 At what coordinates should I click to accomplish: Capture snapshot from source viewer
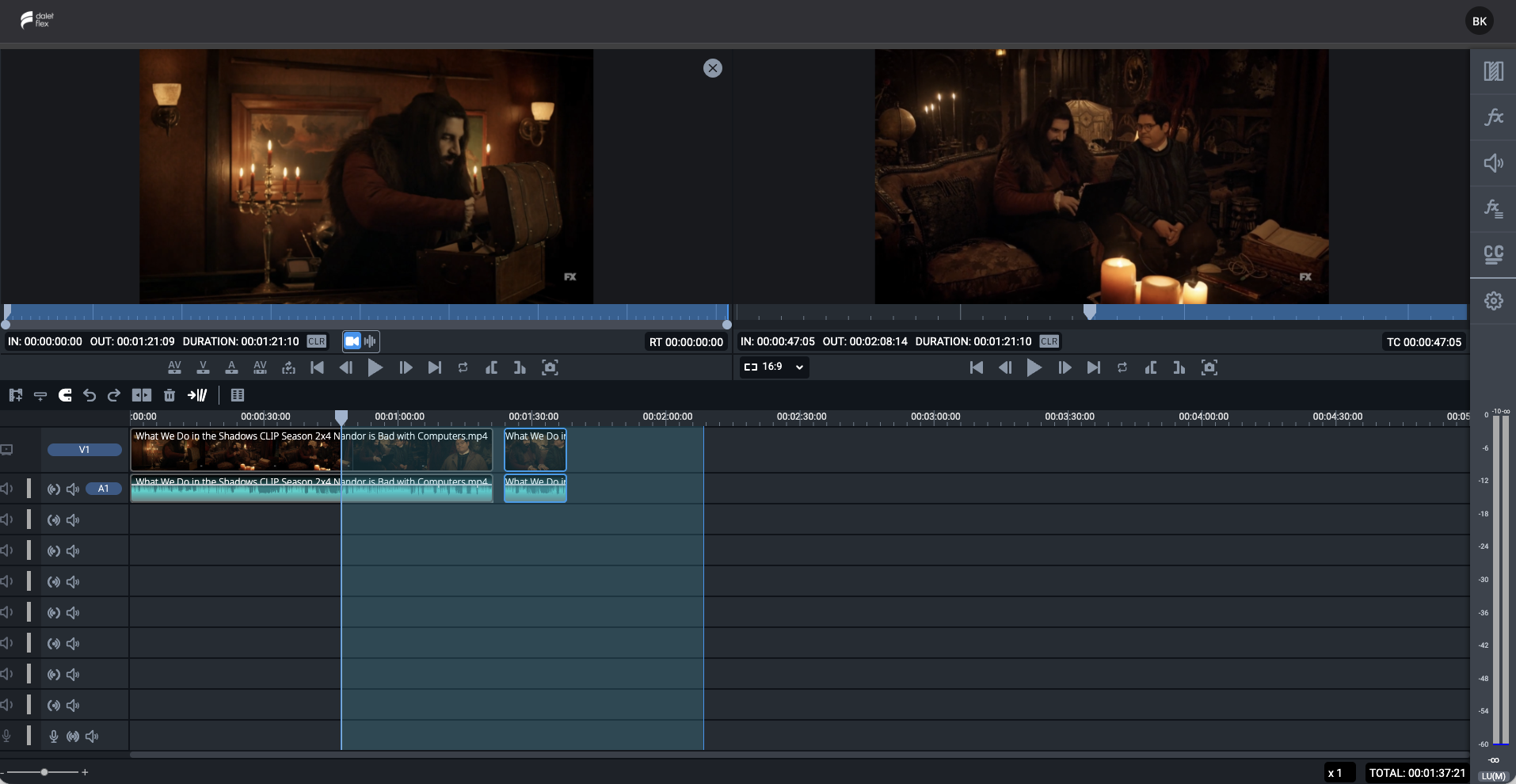click(550, 367)
